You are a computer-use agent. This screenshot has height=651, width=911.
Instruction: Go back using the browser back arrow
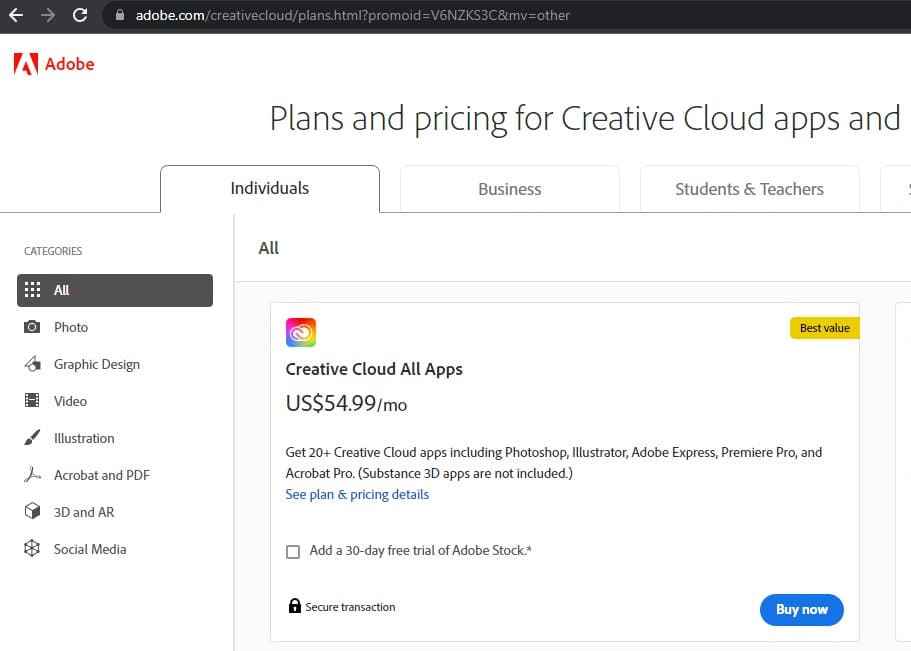15,15
